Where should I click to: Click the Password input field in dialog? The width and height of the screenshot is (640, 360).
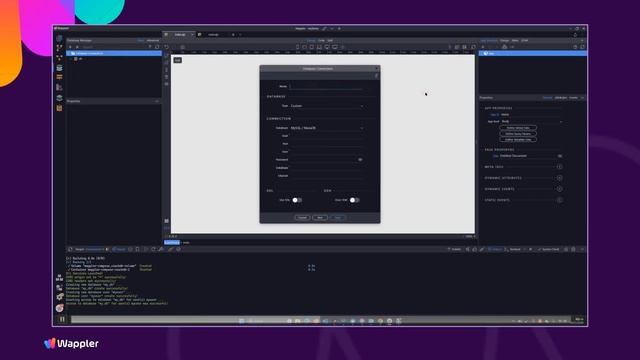click(323, 160)
